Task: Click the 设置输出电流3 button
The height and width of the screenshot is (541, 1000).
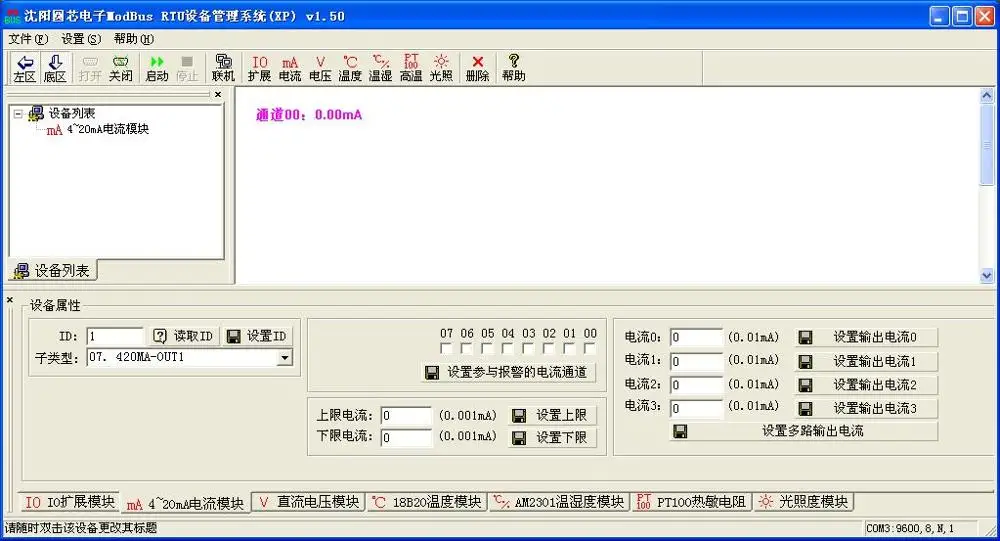Action: coord(866,408)
